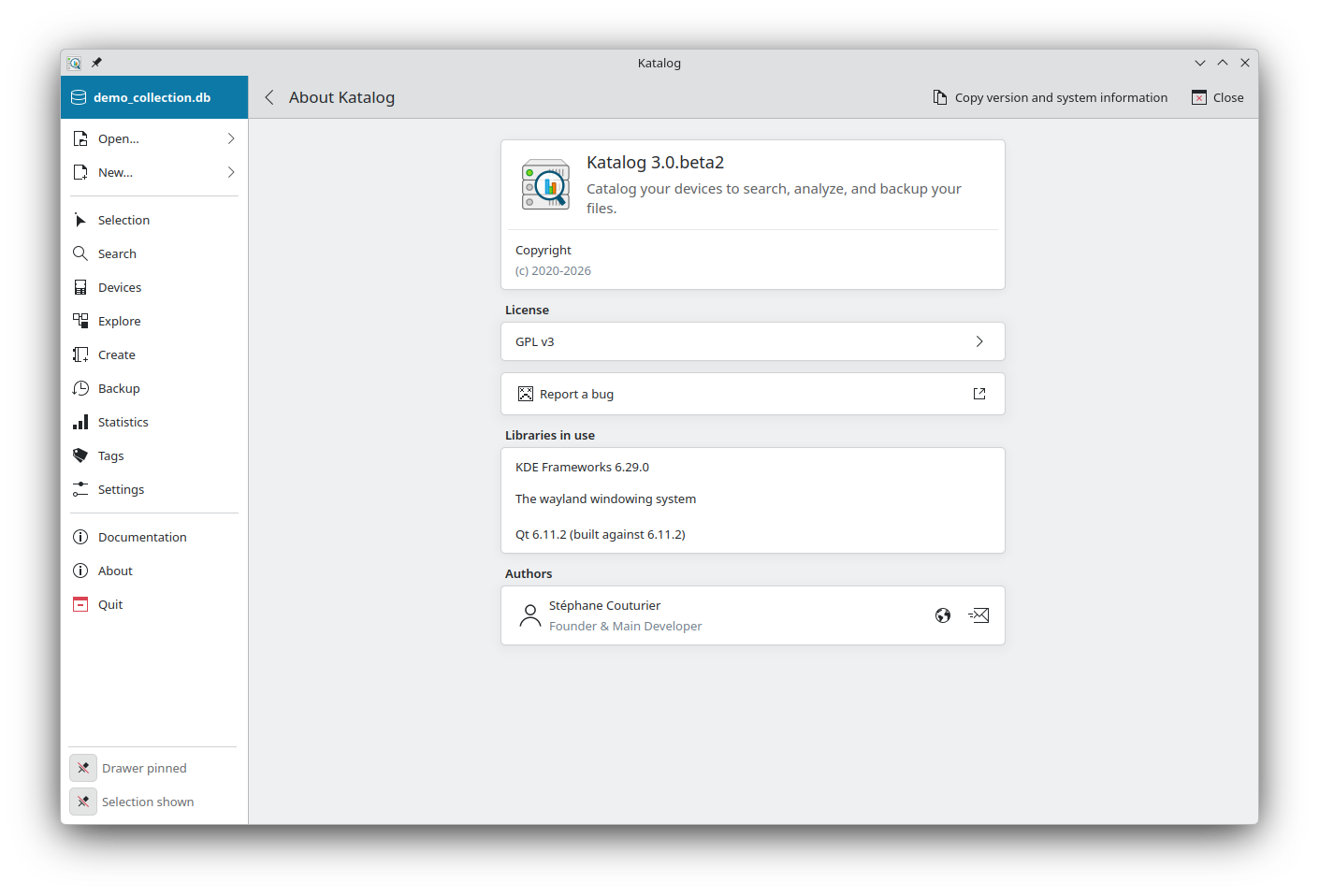The width and height of the screenshot is (1319, 896).
Task: Click the external link icon on Report a bug
Action: click(979, 394)
